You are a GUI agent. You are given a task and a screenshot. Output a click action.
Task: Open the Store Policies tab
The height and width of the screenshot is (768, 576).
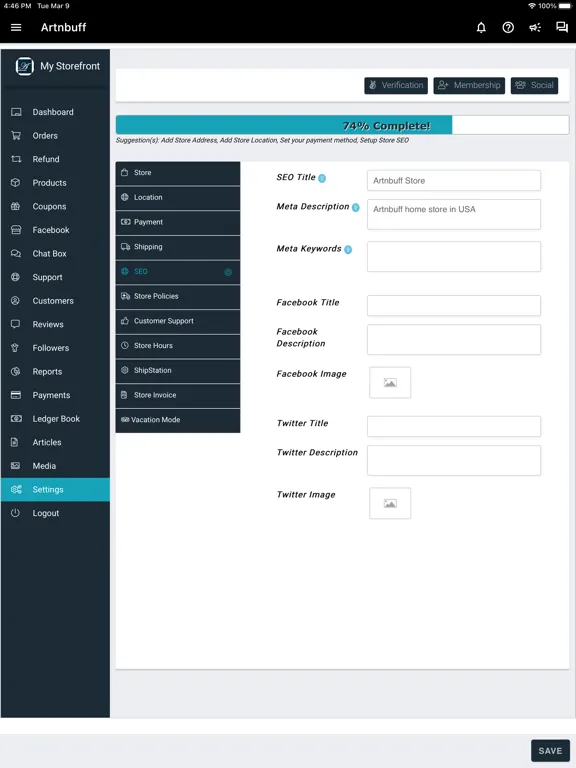[178, 296]
